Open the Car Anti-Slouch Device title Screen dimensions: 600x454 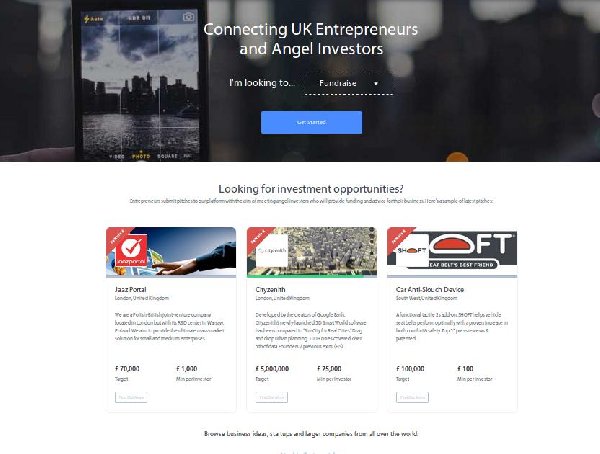[430, 289]
